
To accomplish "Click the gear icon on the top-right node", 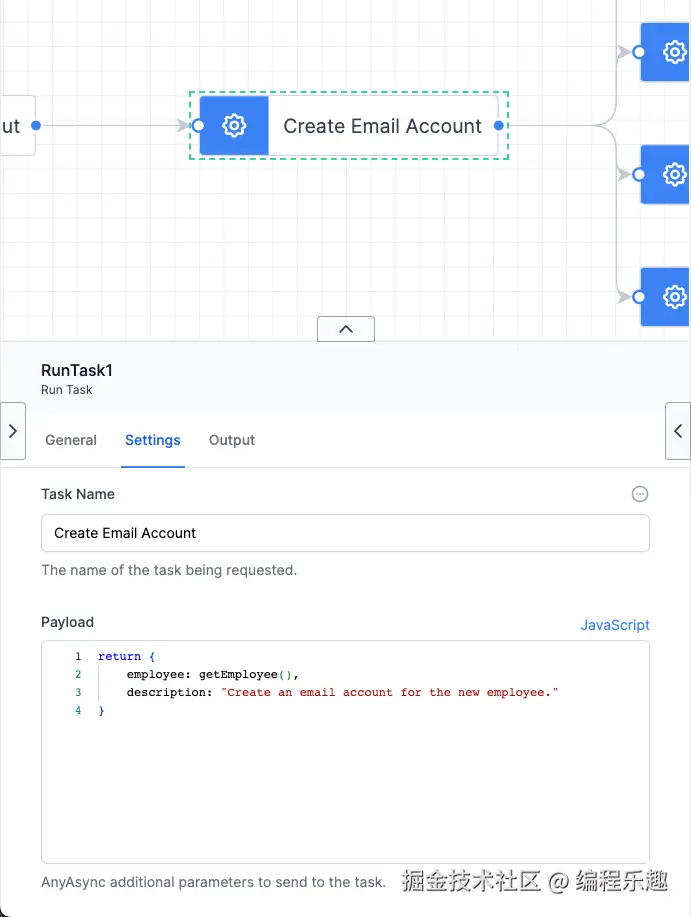I will point(675,52).
